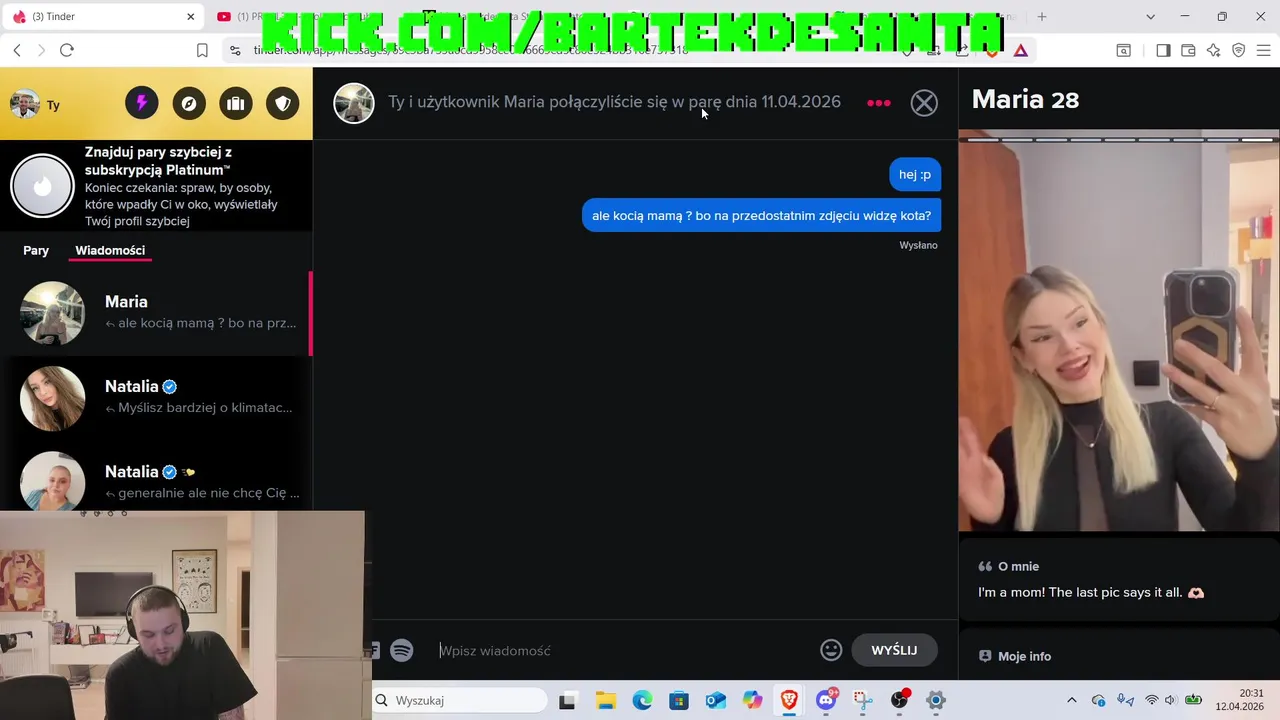Viewport: 1280px width, 720px height.
Task: Open the emoji picker smiley icon
Action: click(x=831, y=650)
